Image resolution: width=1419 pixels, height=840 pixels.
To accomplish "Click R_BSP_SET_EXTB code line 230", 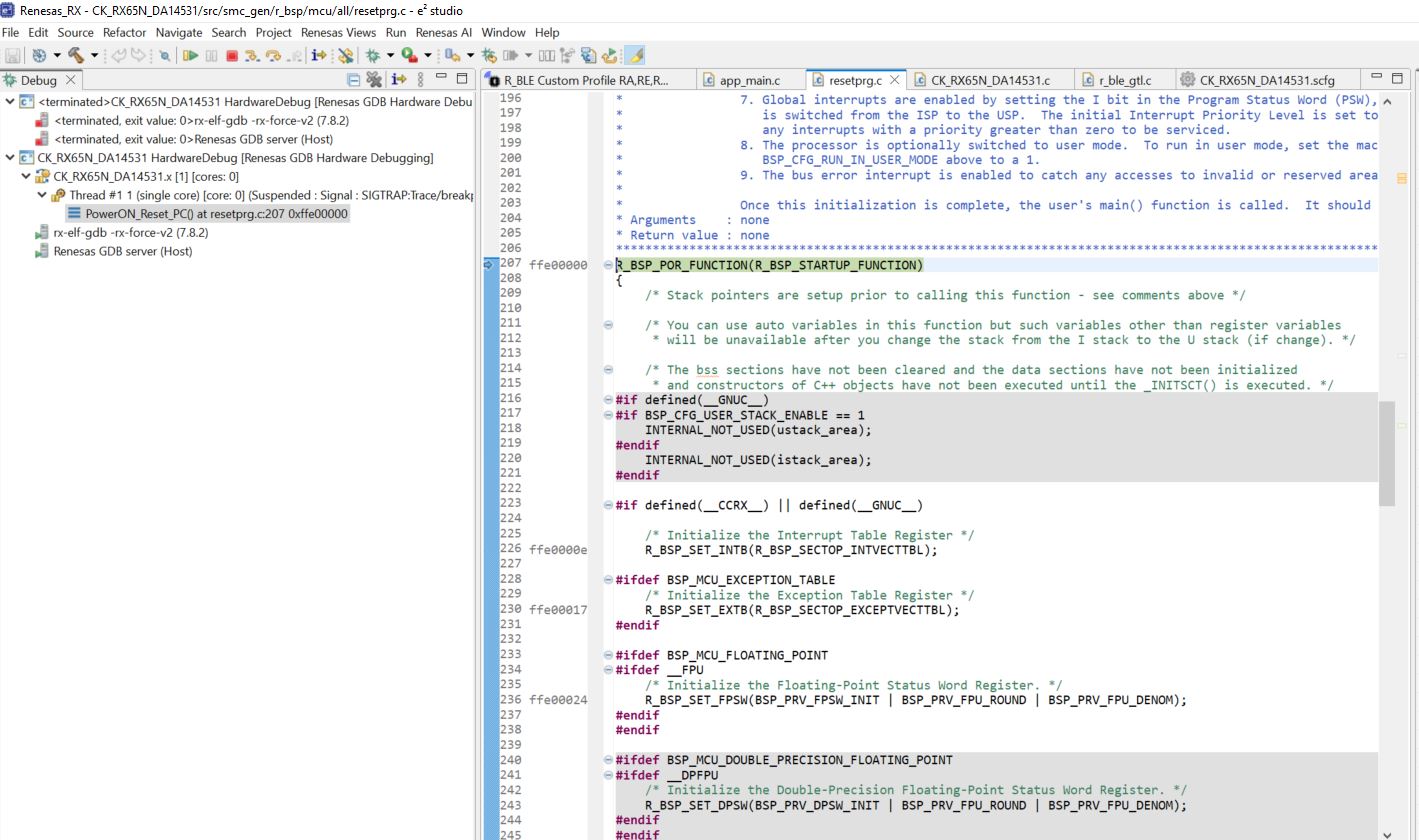I will [x=801, y=610].
